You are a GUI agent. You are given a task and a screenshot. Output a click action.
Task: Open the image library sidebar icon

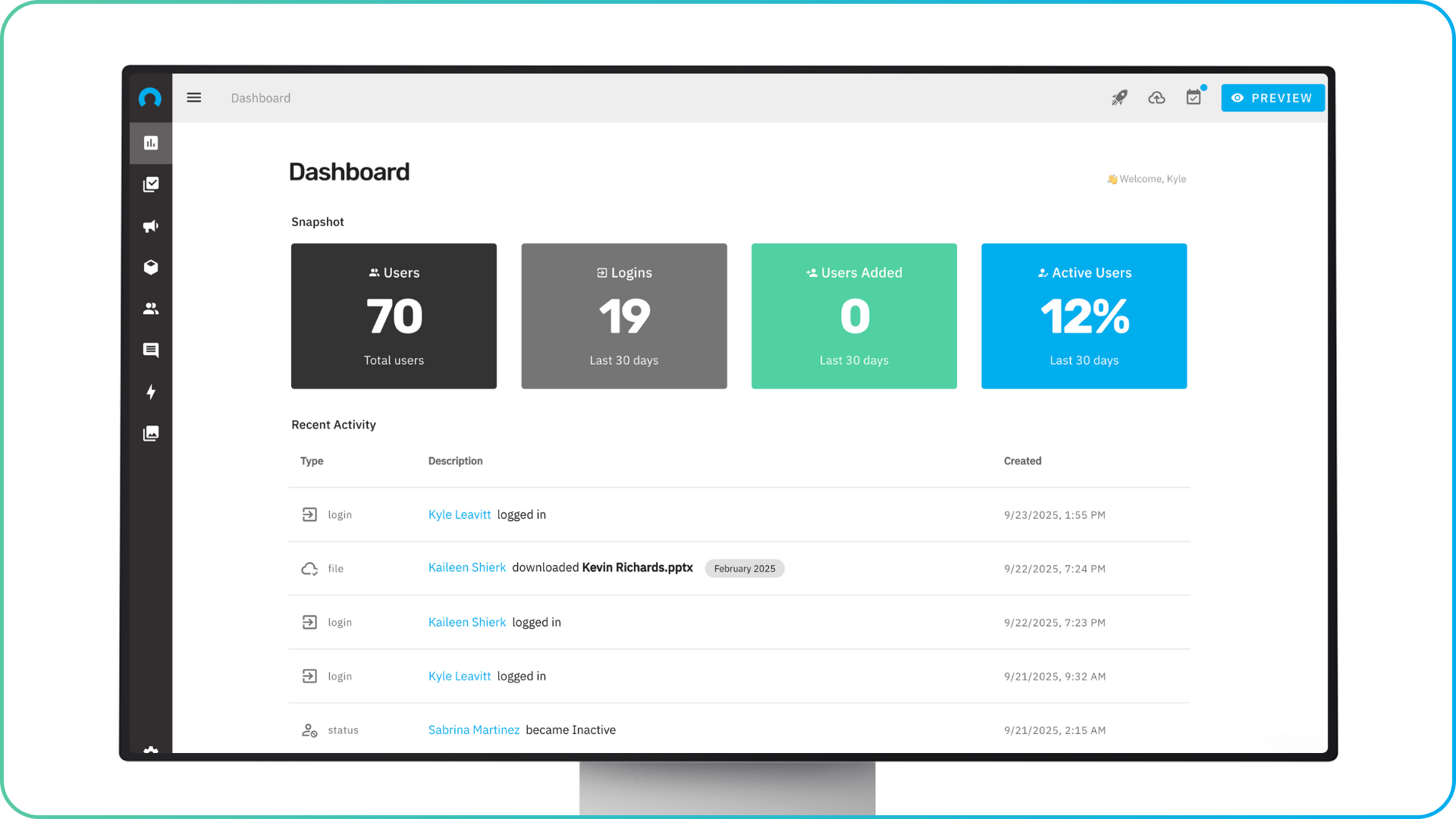pos(151,434)
